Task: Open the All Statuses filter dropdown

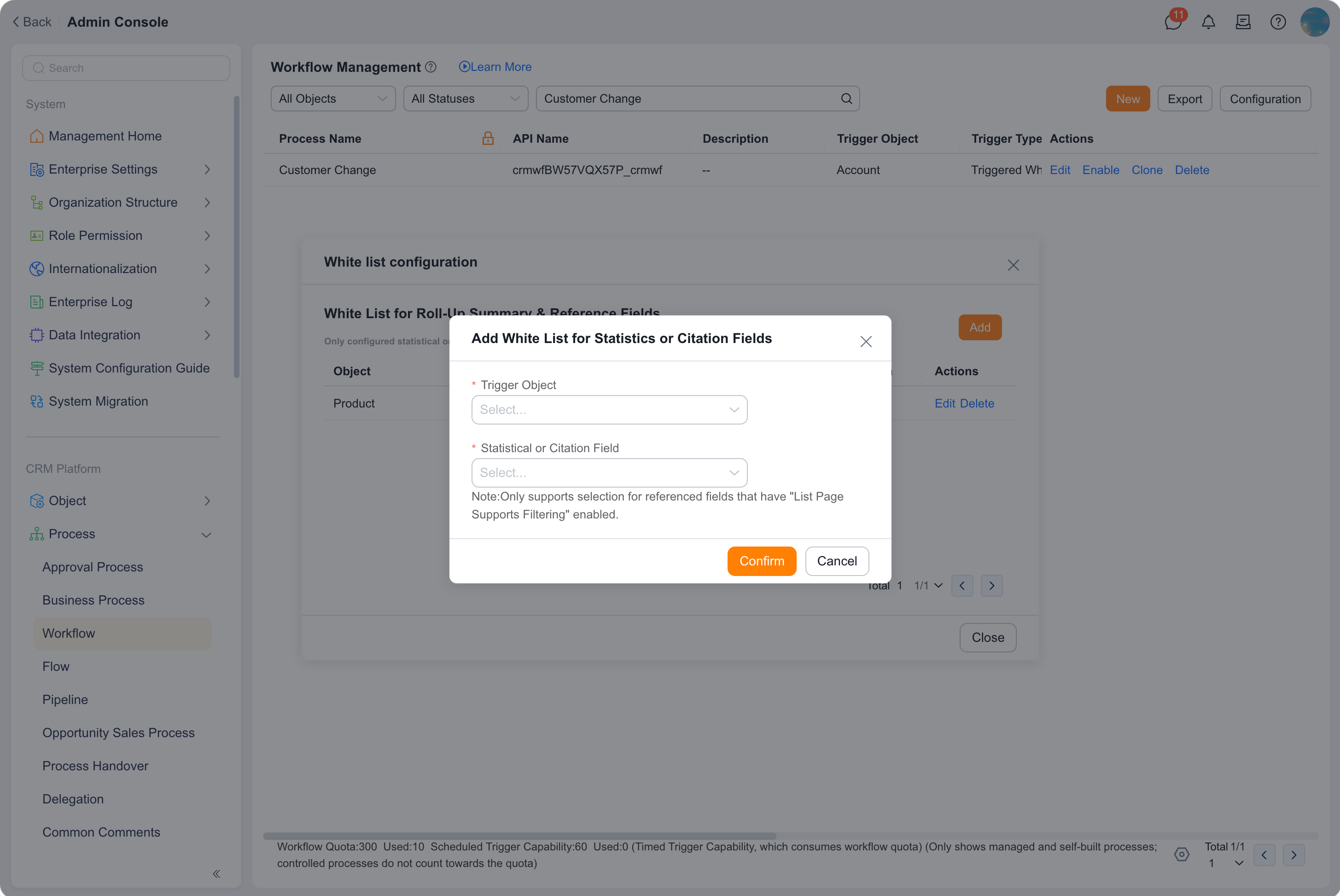Action: coord(465,99)
